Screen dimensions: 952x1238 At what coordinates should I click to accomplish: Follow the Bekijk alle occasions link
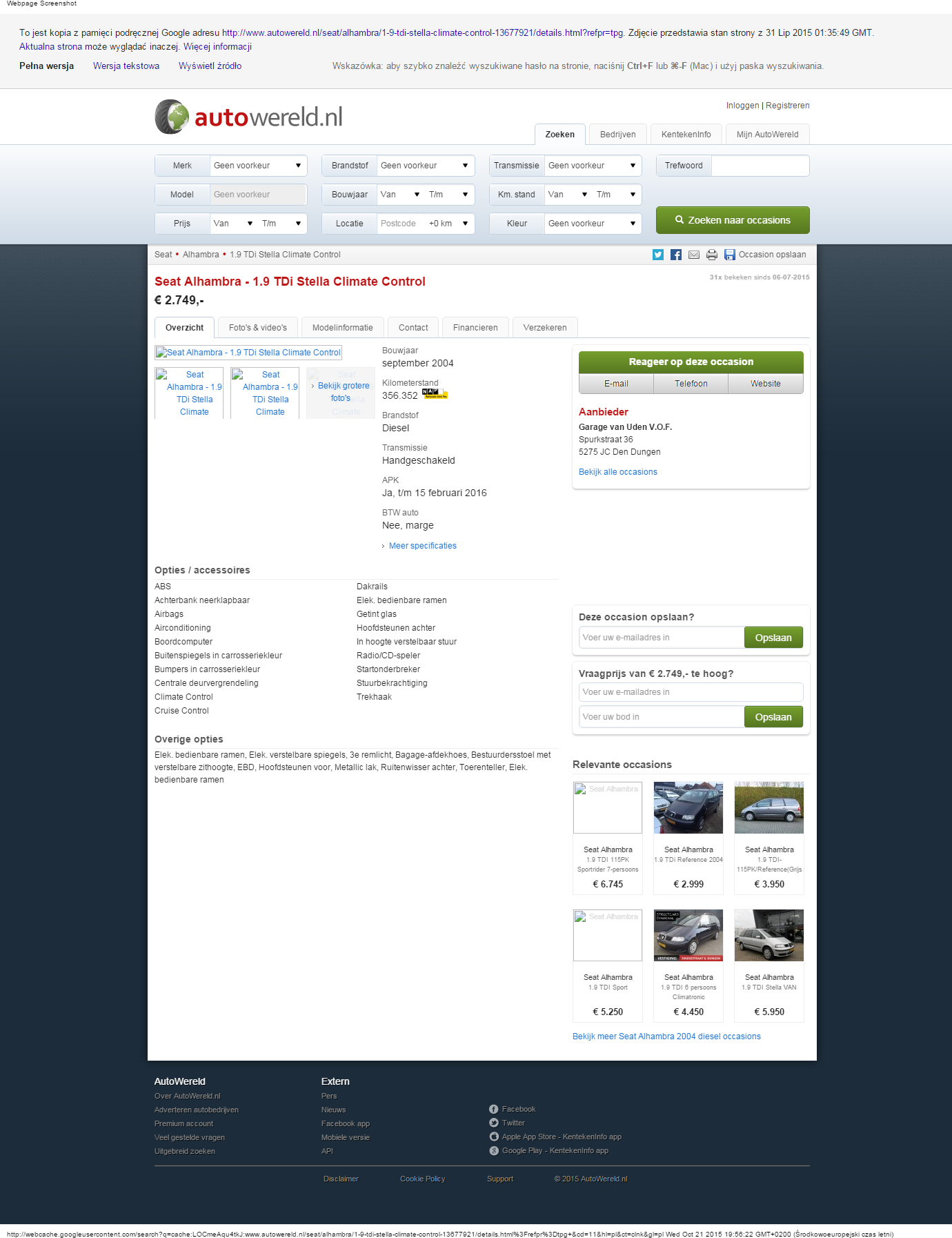[618, 472]
